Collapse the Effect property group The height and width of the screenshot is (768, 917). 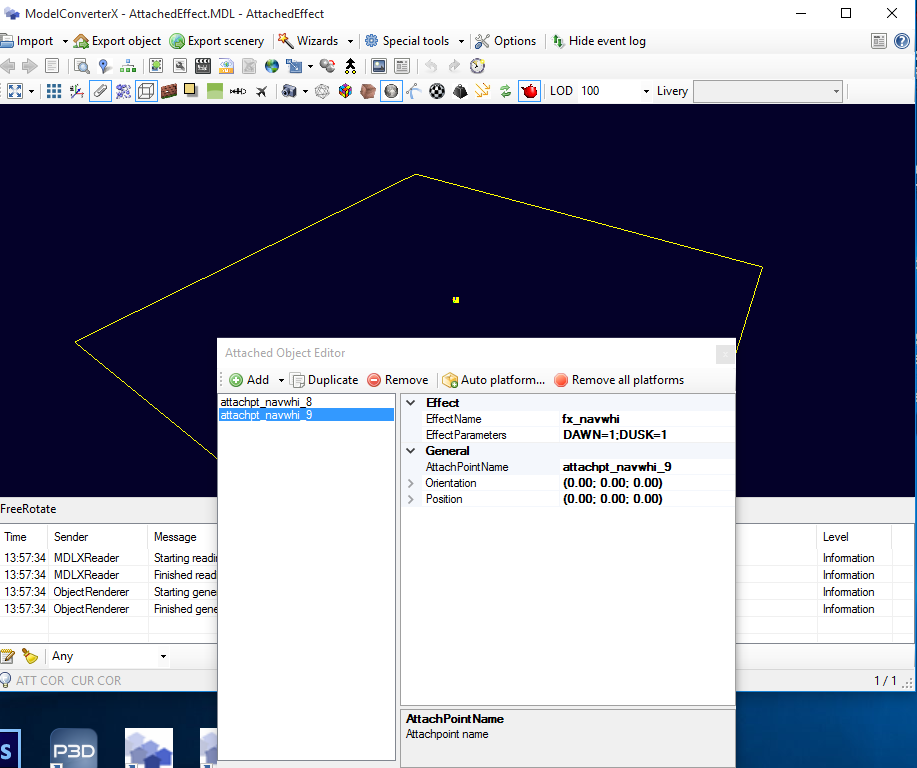[411, 403]
